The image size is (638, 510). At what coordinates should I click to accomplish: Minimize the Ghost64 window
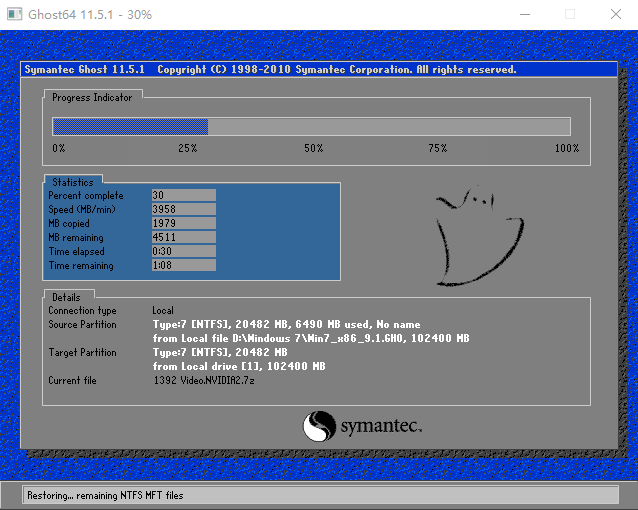[525, 14]
